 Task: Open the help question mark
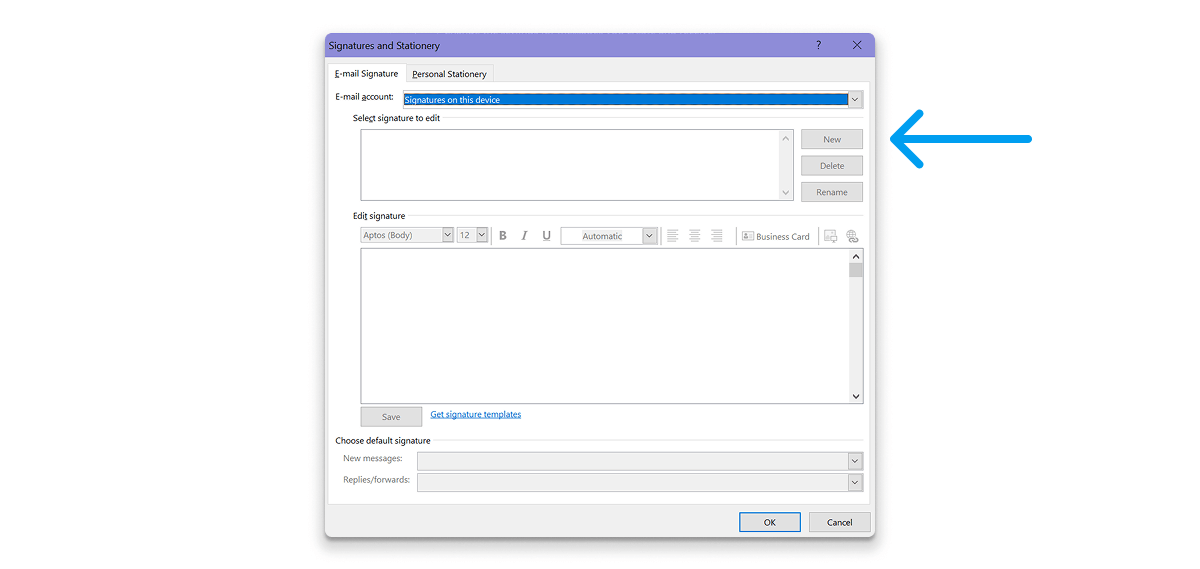pos(818,45)
